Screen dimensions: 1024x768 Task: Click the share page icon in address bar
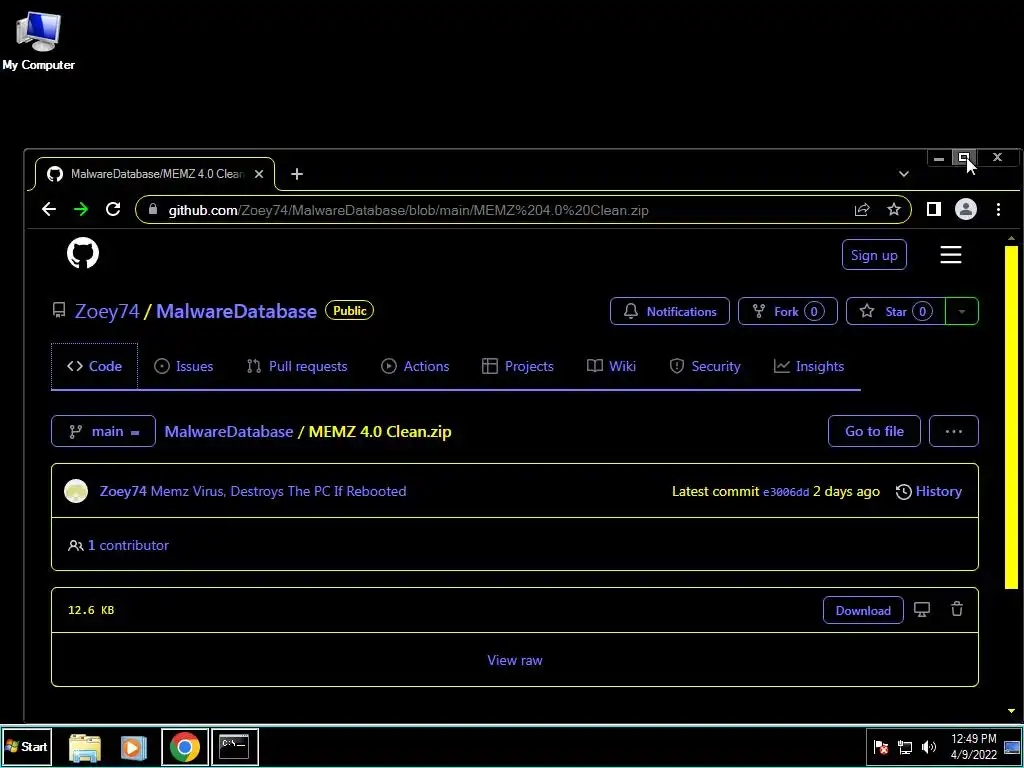(862, 210)
